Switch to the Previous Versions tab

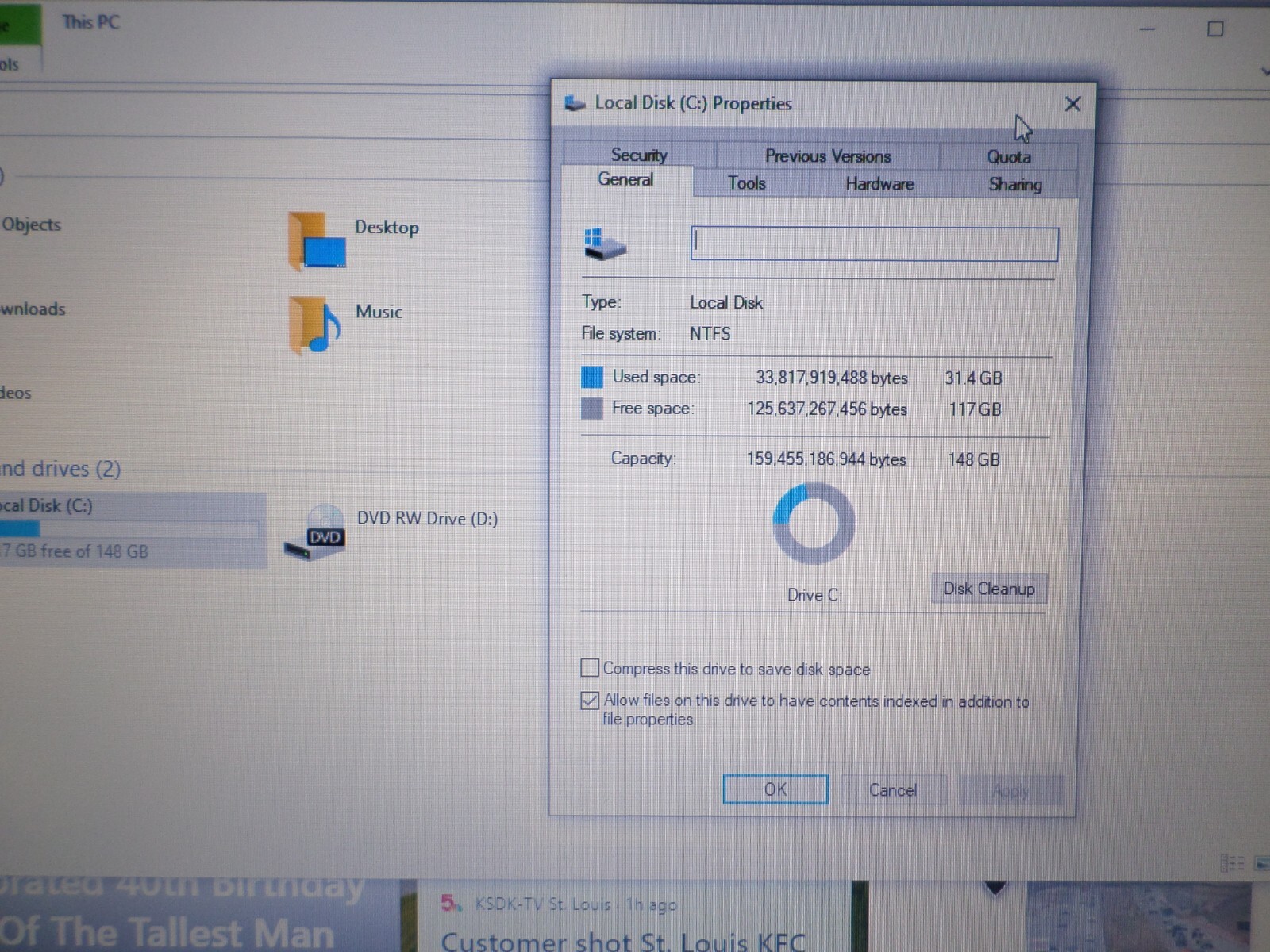click(828, 156)
